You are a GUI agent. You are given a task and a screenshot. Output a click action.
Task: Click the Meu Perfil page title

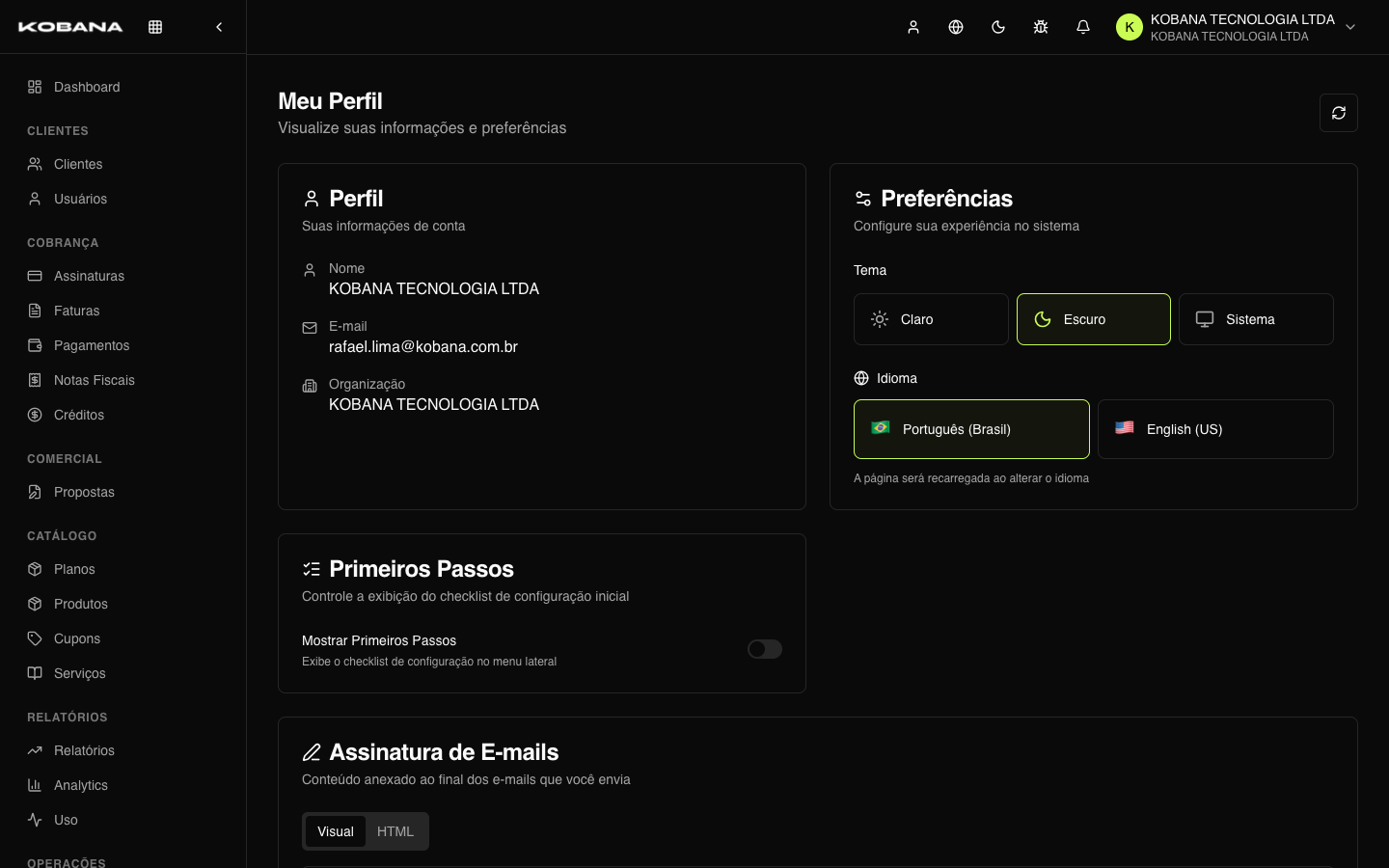(330, 101)
